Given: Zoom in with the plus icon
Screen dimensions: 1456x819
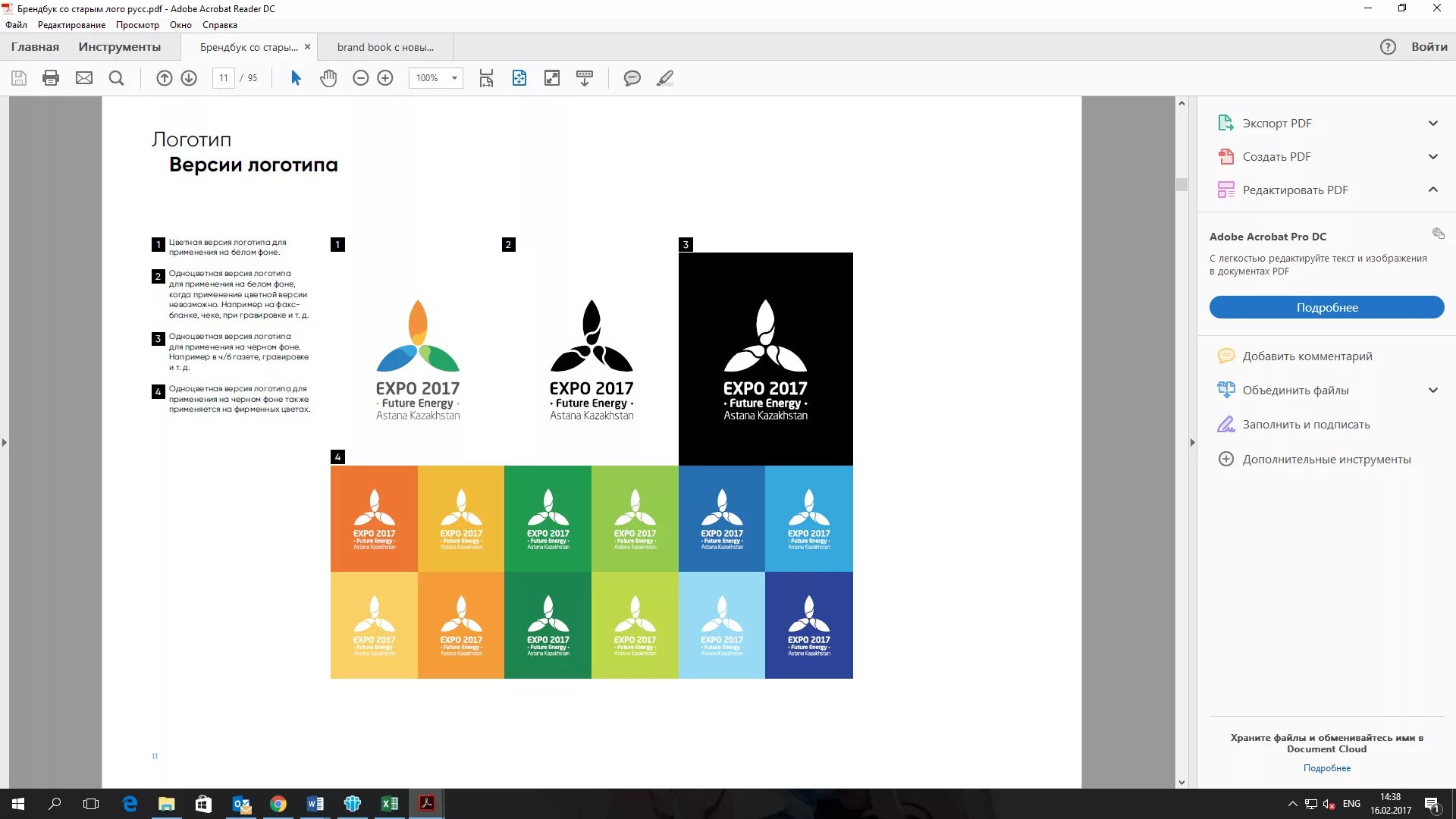Looking at the screenshot, I should point(385,78).
